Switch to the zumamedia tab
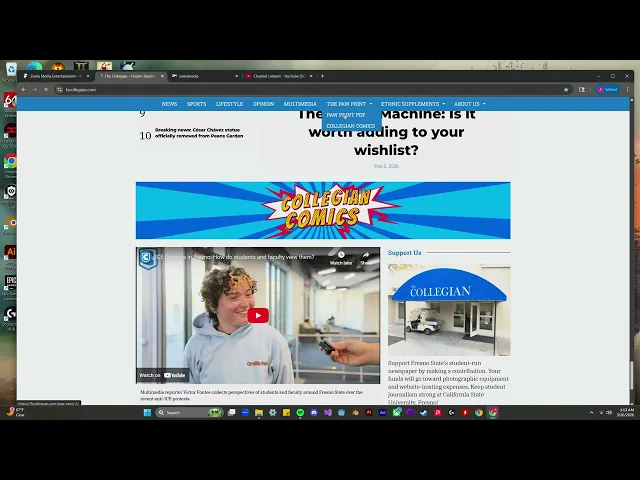The width and height of the screenshot is (640, 480). [202, 76]
